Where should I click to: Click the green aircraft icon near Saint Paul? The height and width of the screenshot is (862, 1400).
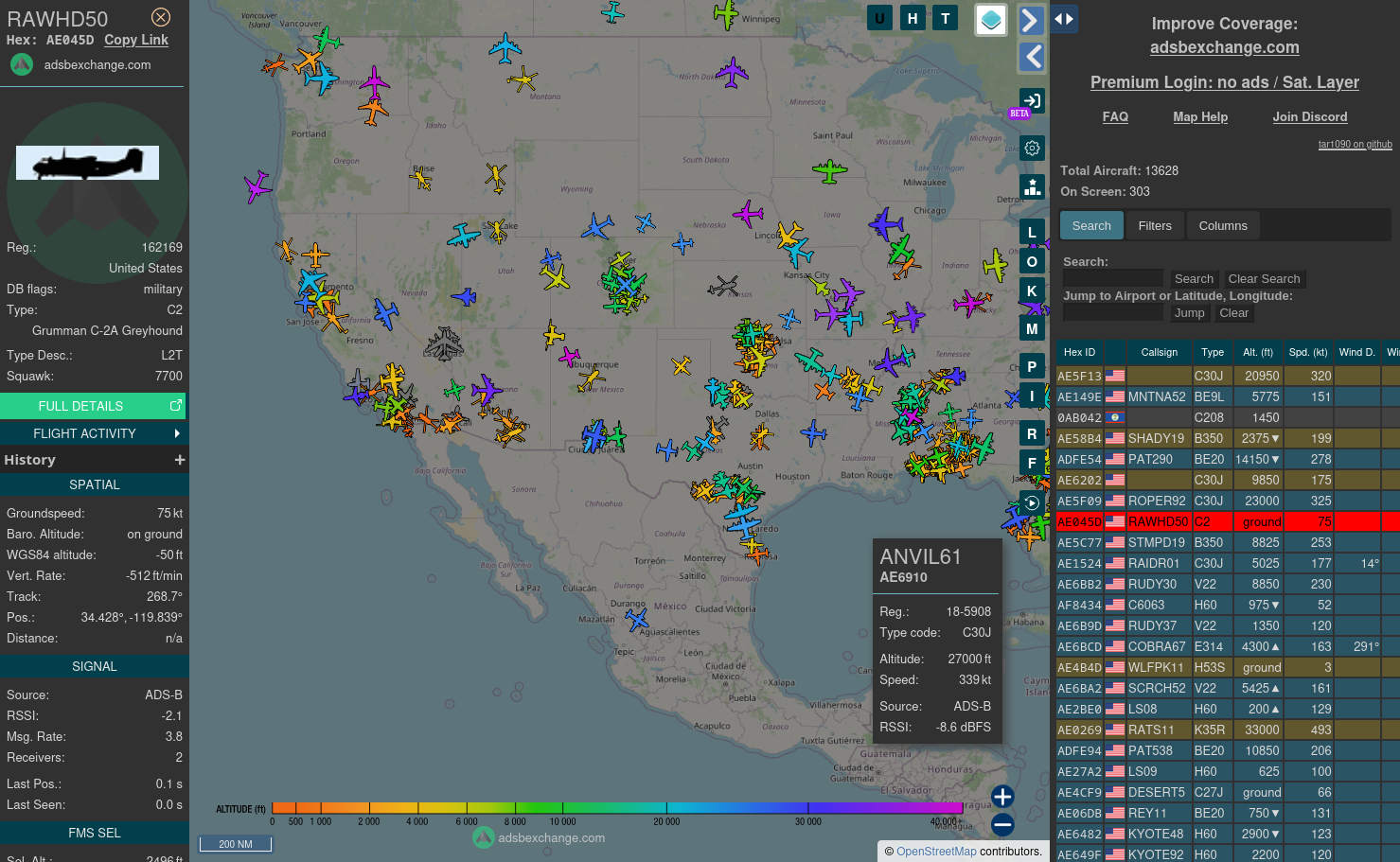click(829, 171)
